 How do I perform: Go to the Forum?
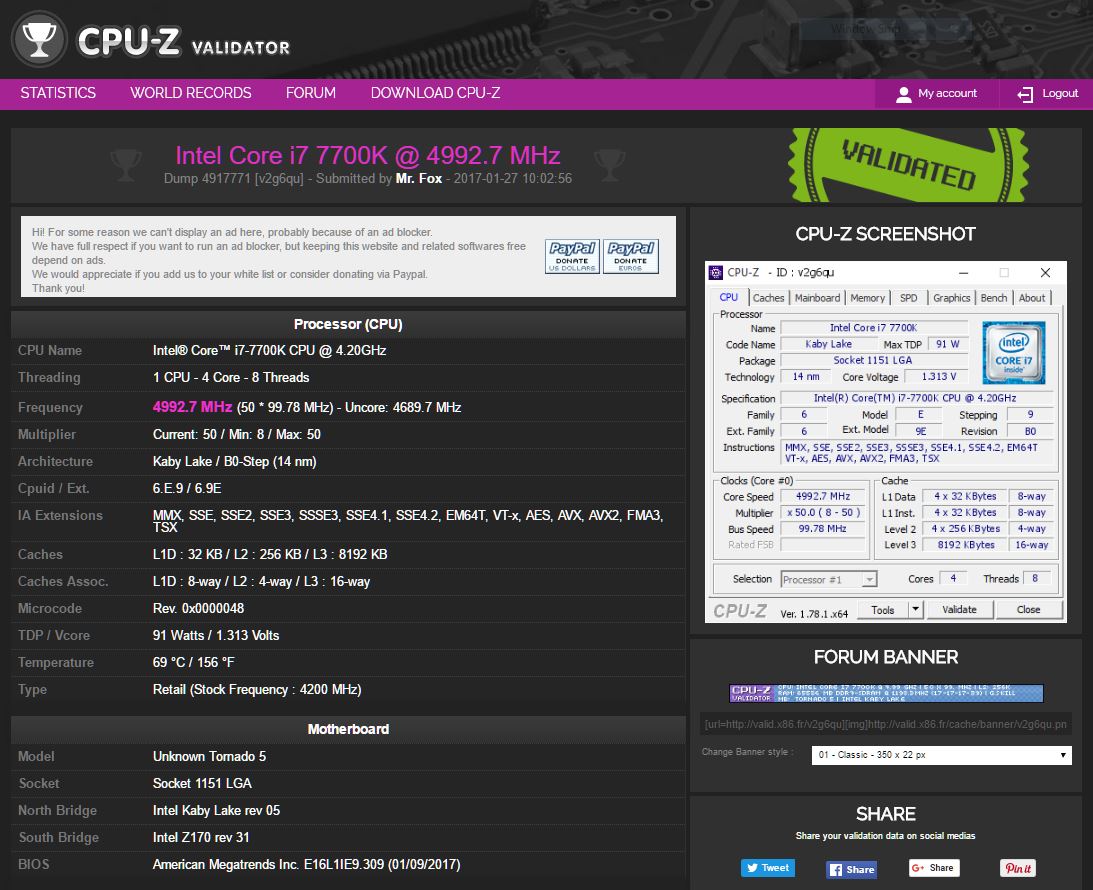[311, 93]
